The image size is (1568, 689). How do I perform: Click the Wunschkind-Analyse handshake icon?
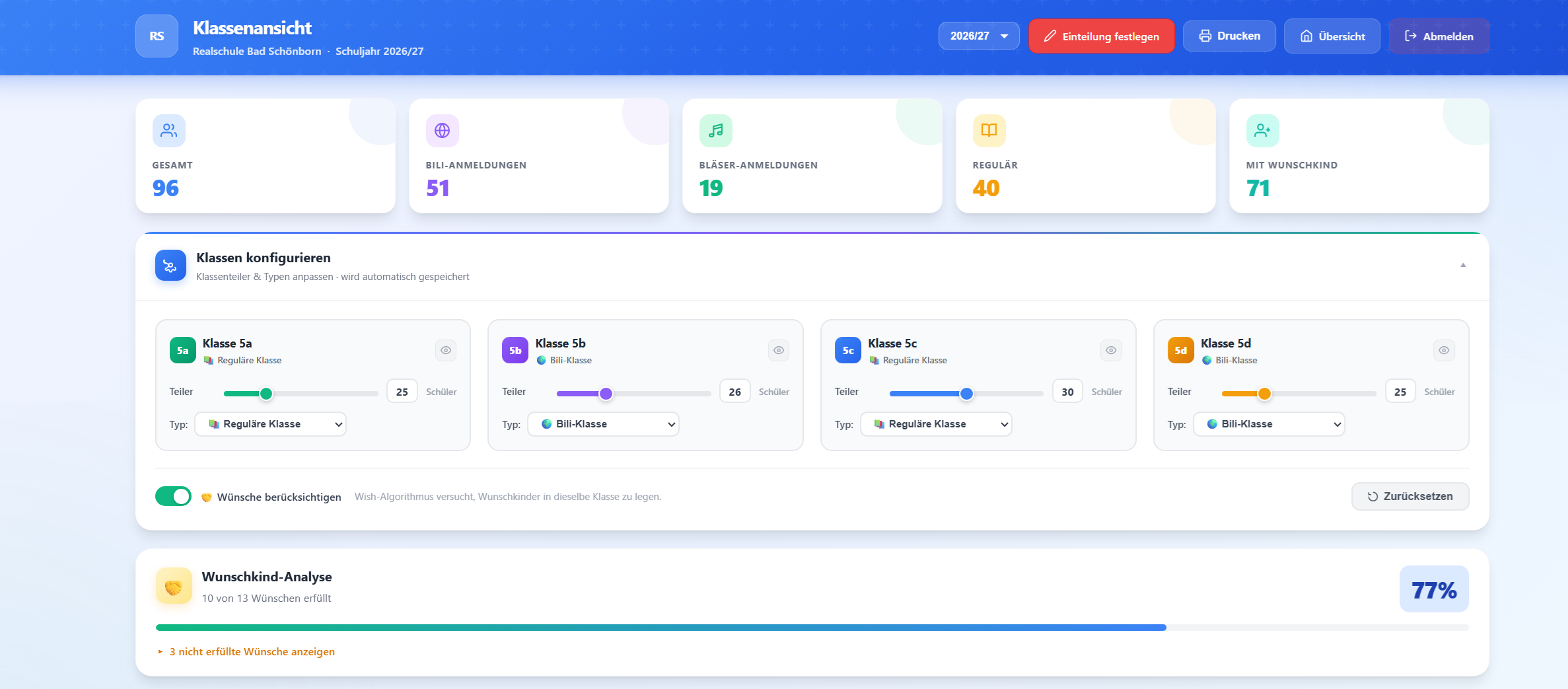pyautogui.click(x=174, y=587)
